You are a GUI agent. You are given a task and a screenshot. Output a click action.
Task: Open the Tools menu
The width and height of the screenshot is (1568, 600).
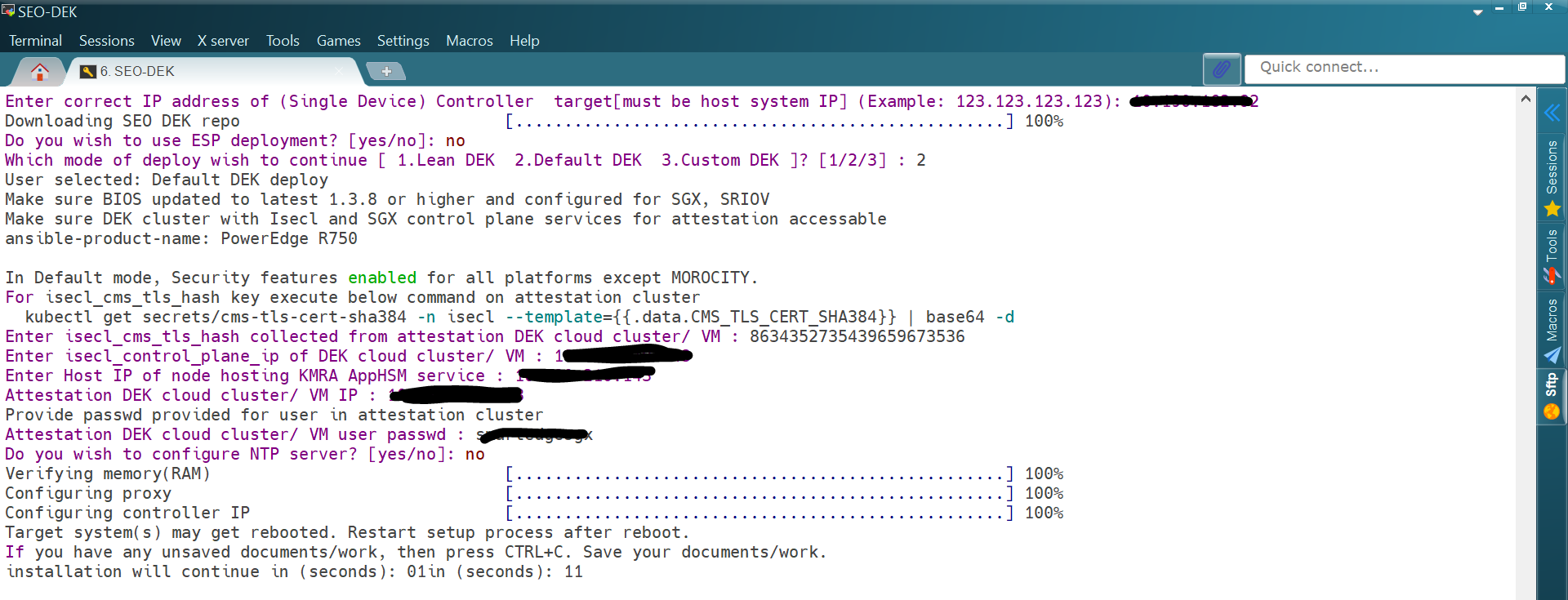pos(283,41)
